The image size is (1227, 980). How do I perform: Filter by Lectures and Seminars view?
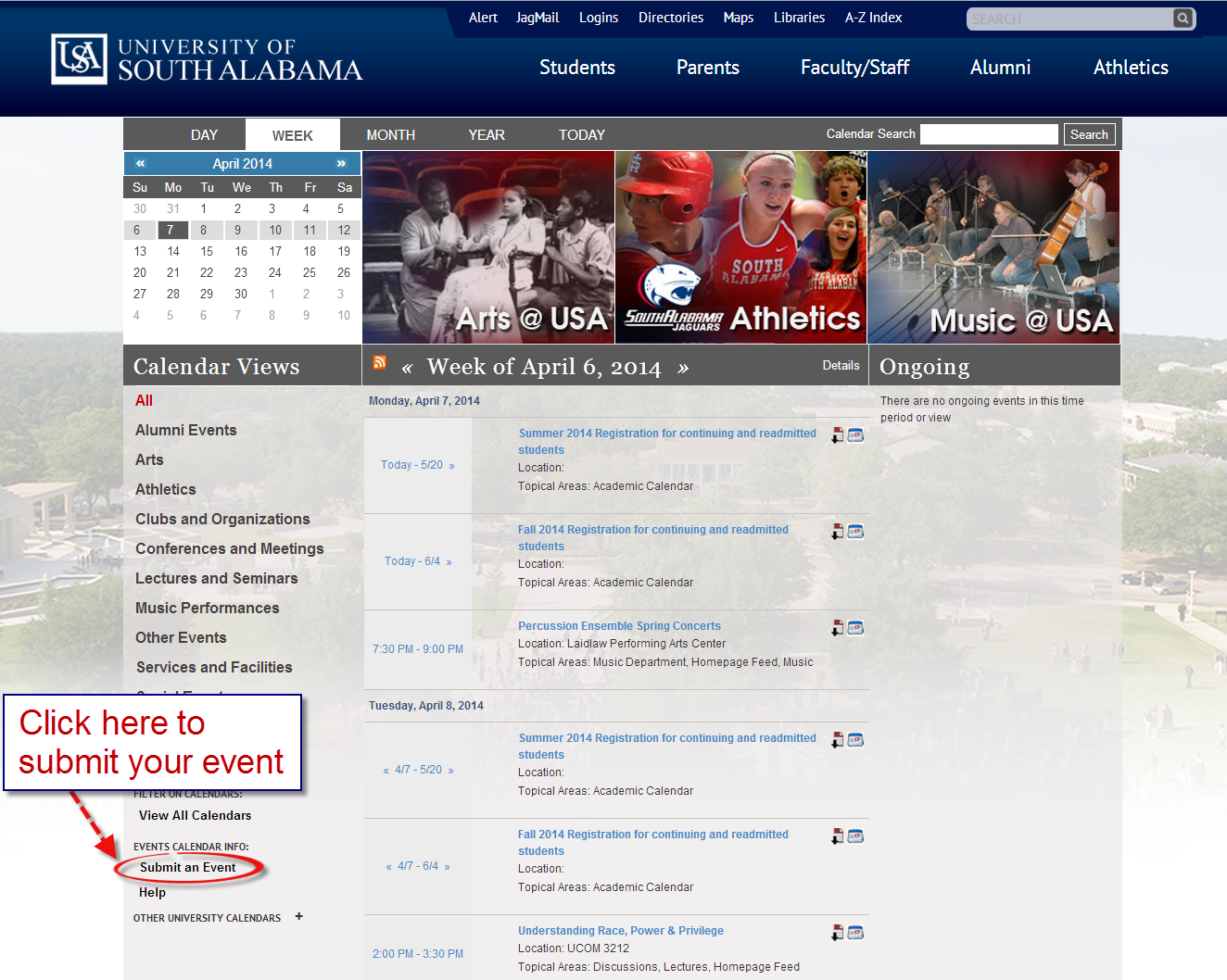(217, 578)
